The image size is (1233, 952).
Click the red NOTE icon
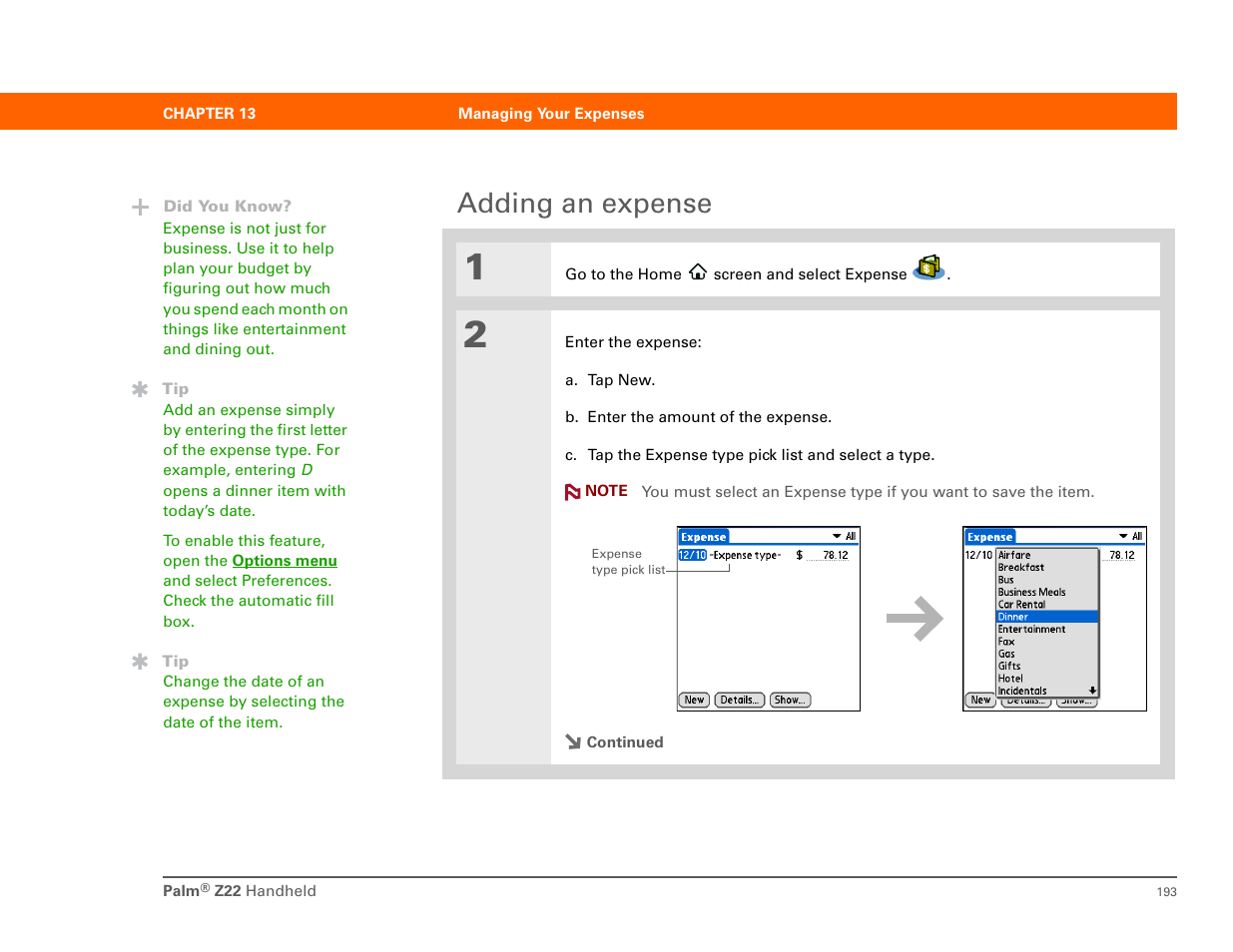573,492
